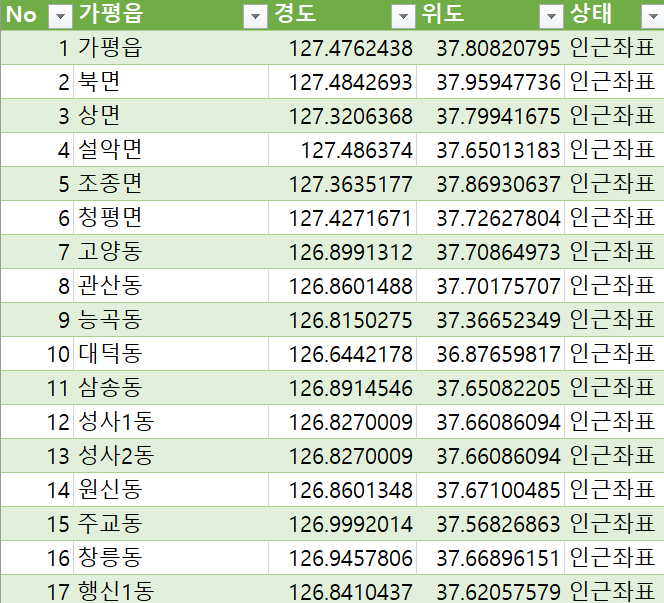Select the 원신동 cell
Image resolution: width=664 pixels, height=603 pixels.
point(171,490)
